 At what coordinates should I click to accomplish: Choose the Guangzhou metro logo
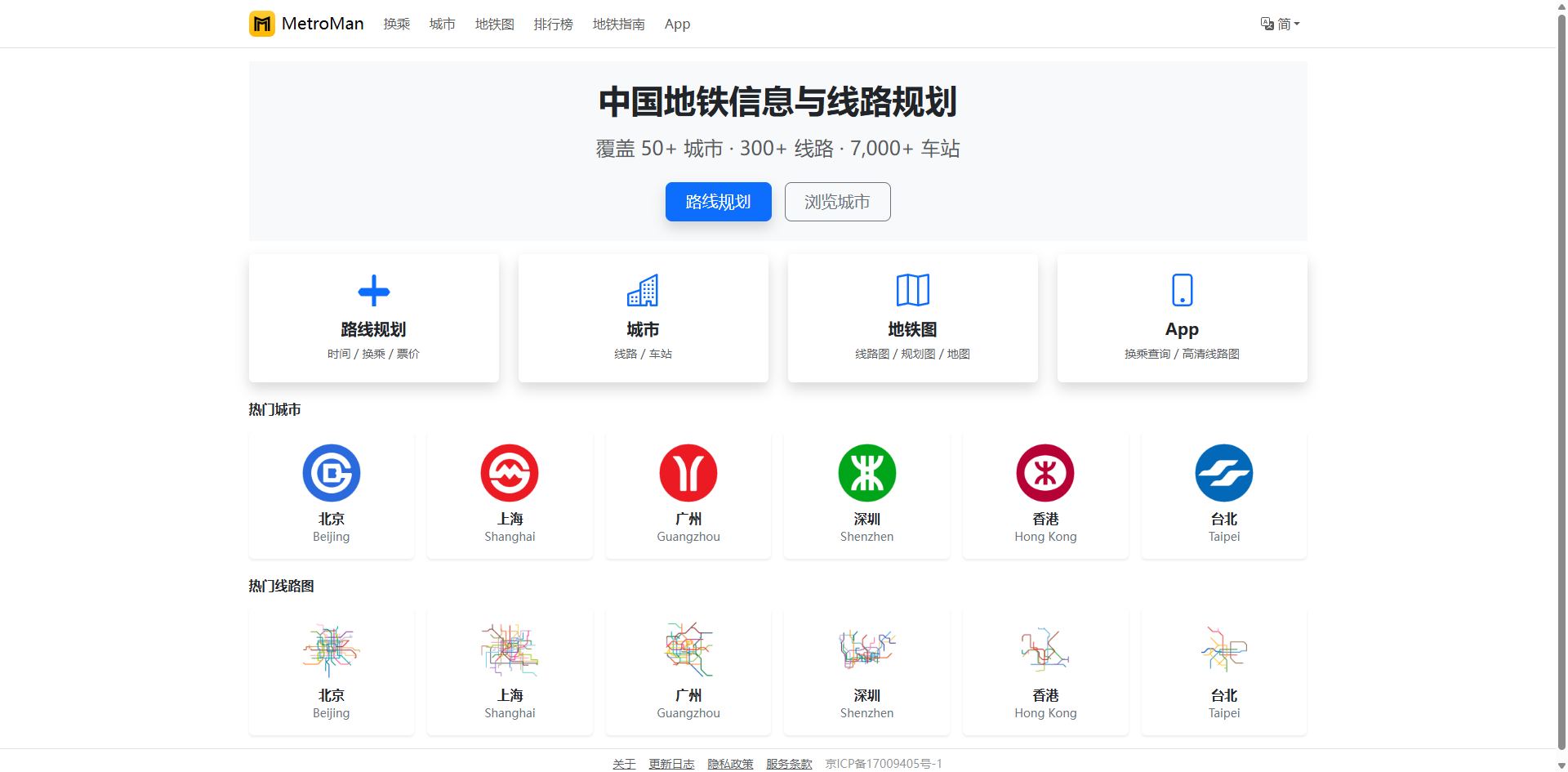(x=688, y=473)
